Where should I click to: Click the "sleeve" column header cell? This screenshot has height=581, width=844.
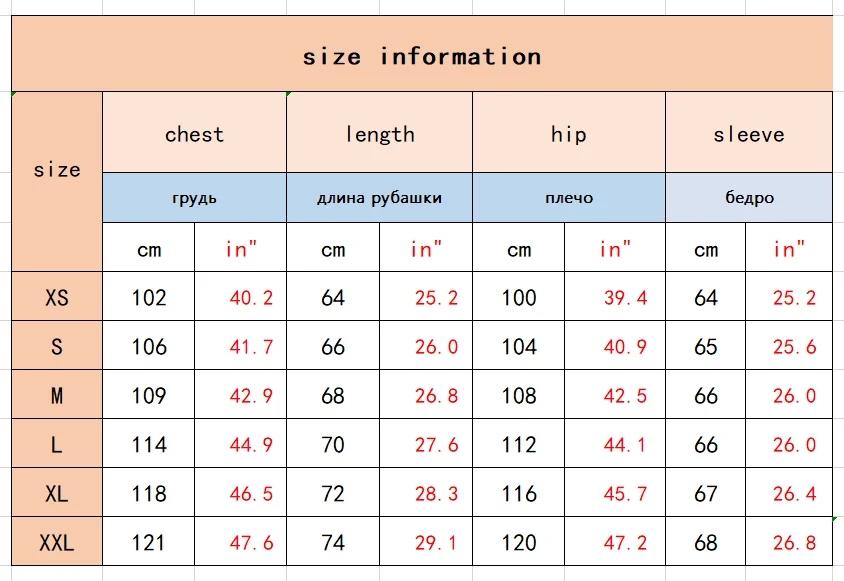pos(749,134)
